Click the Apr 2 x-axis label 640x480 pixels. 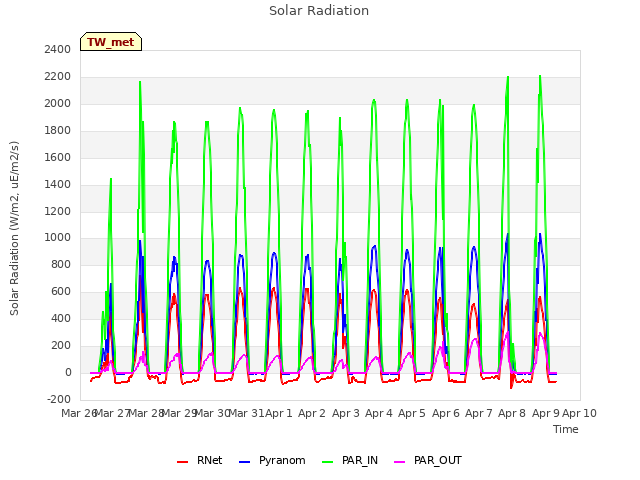point(312,413)
